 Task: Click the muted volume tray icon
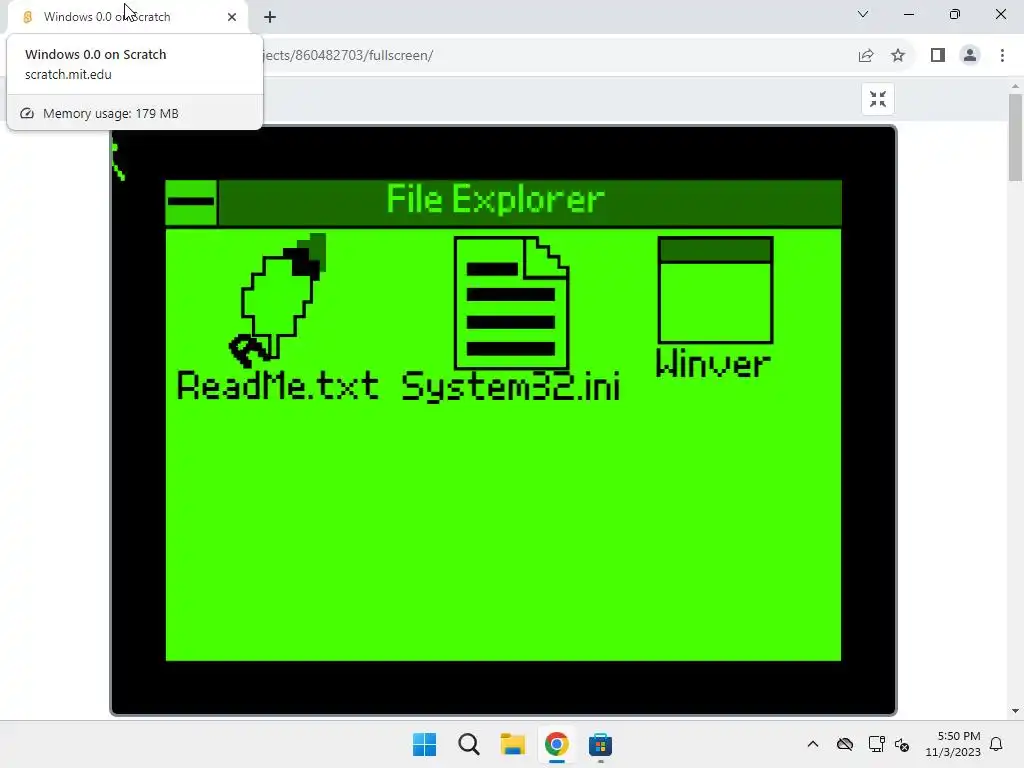click(902, 744)
